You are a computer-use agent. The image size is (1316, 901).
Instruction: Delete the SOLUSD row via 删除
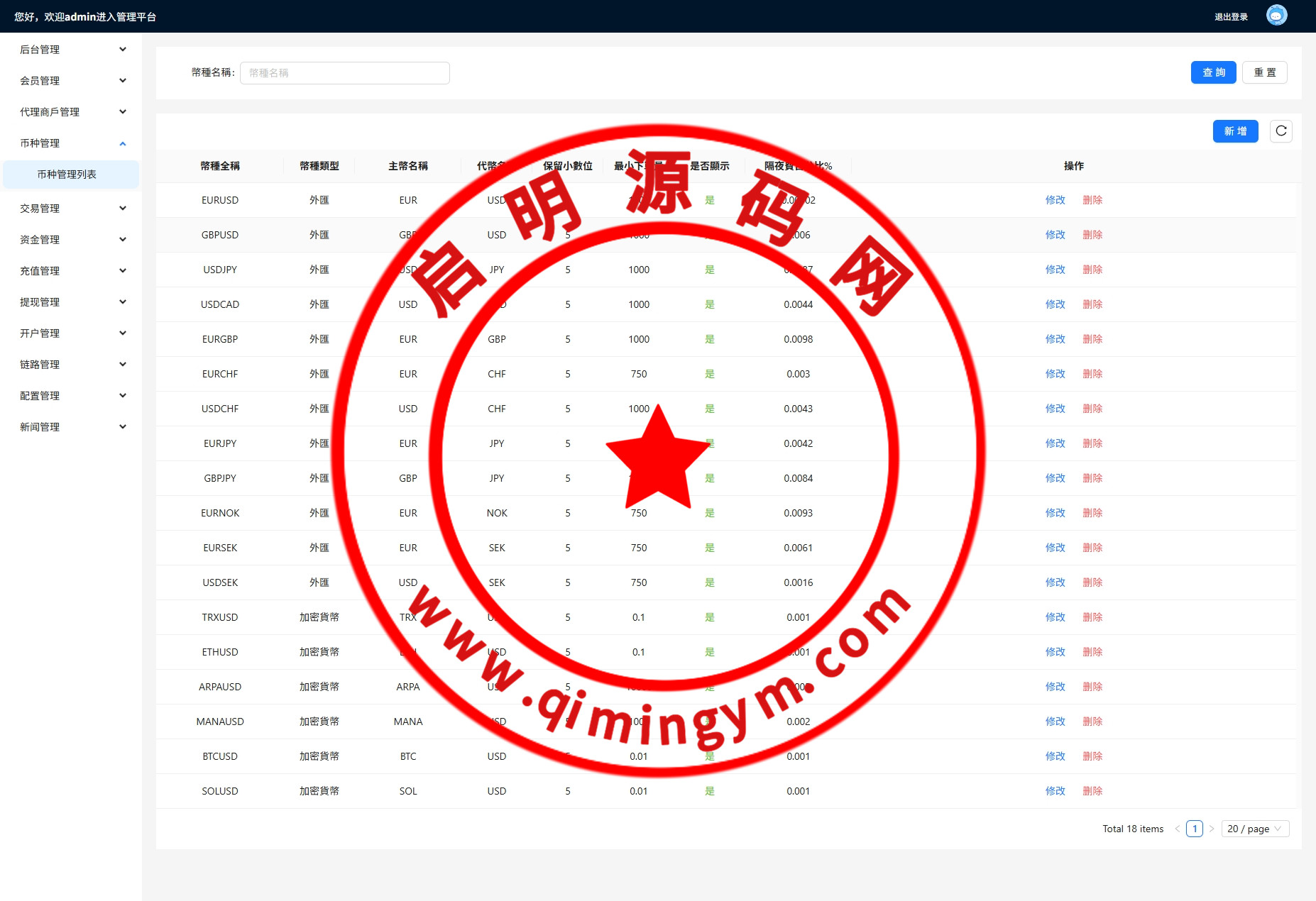coord(1092,791)
